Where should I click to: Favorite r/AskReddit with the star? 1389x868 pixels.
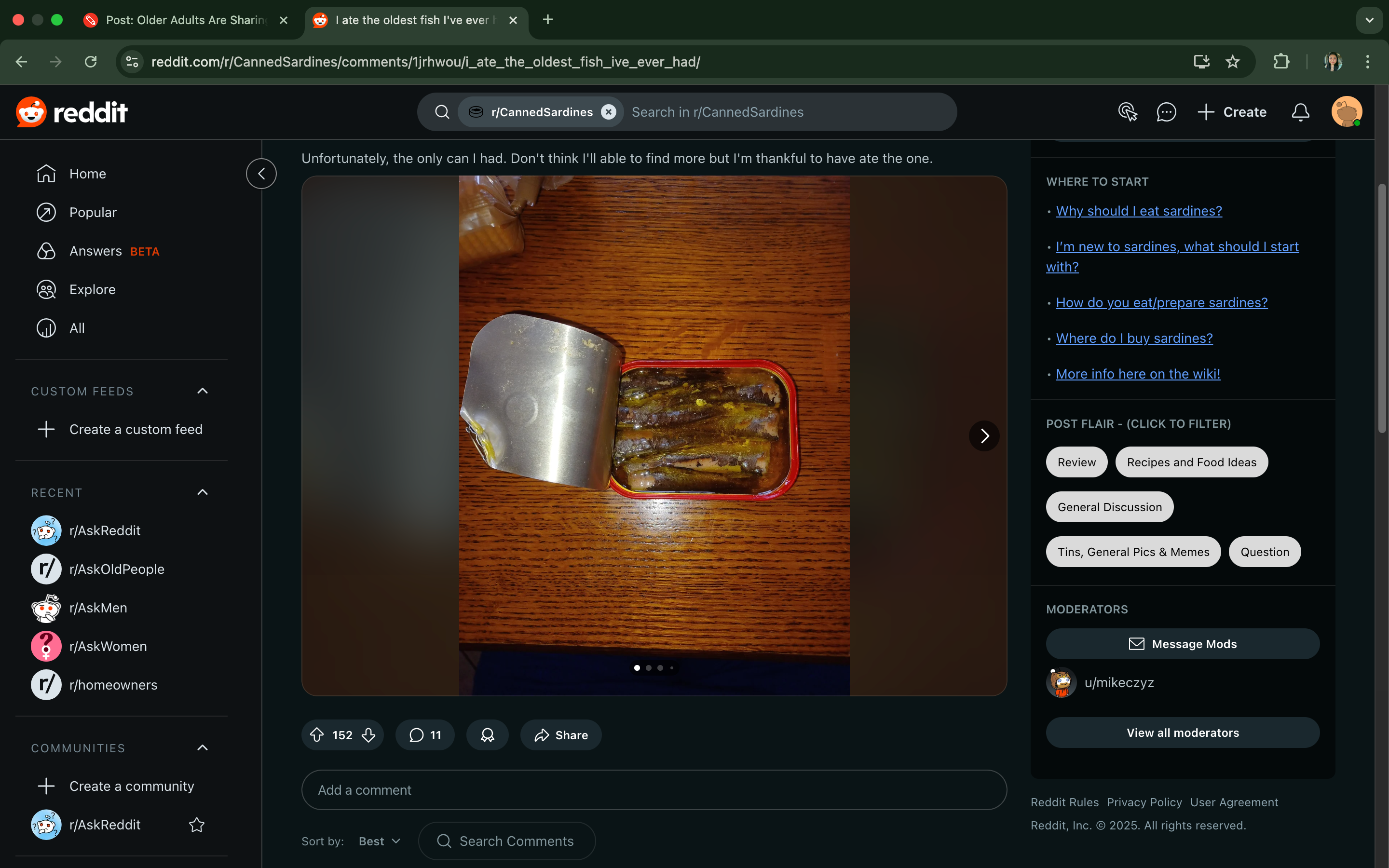tap(196, 825)
